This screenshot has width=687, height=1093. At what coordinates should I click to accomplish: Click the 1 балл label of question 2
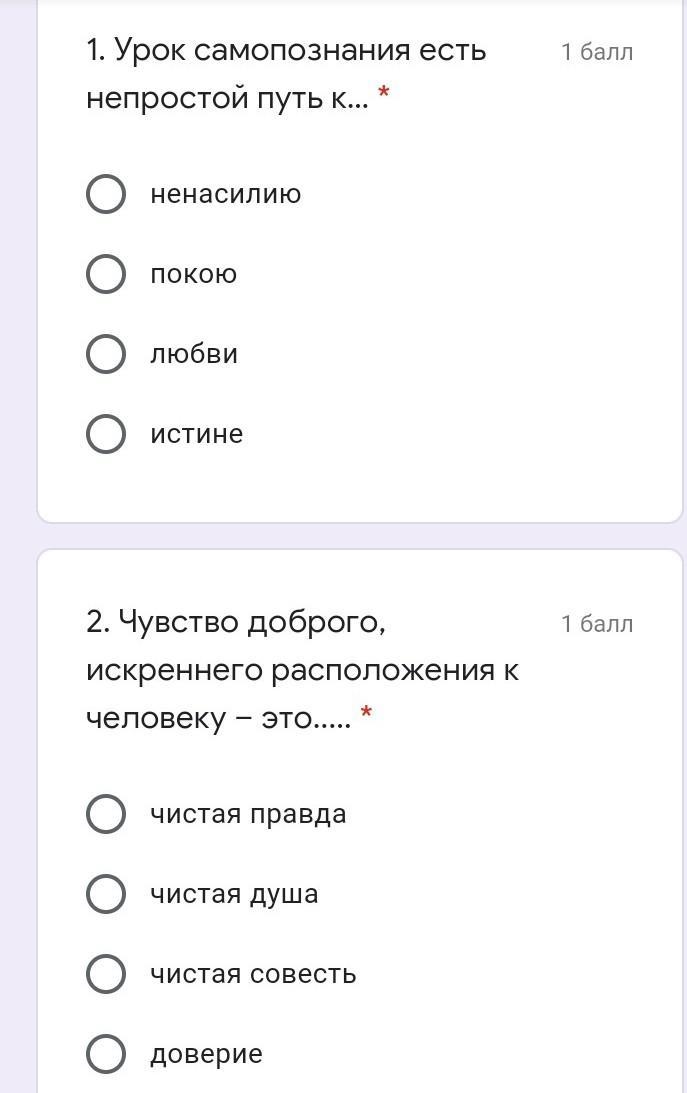pos(597,624)
